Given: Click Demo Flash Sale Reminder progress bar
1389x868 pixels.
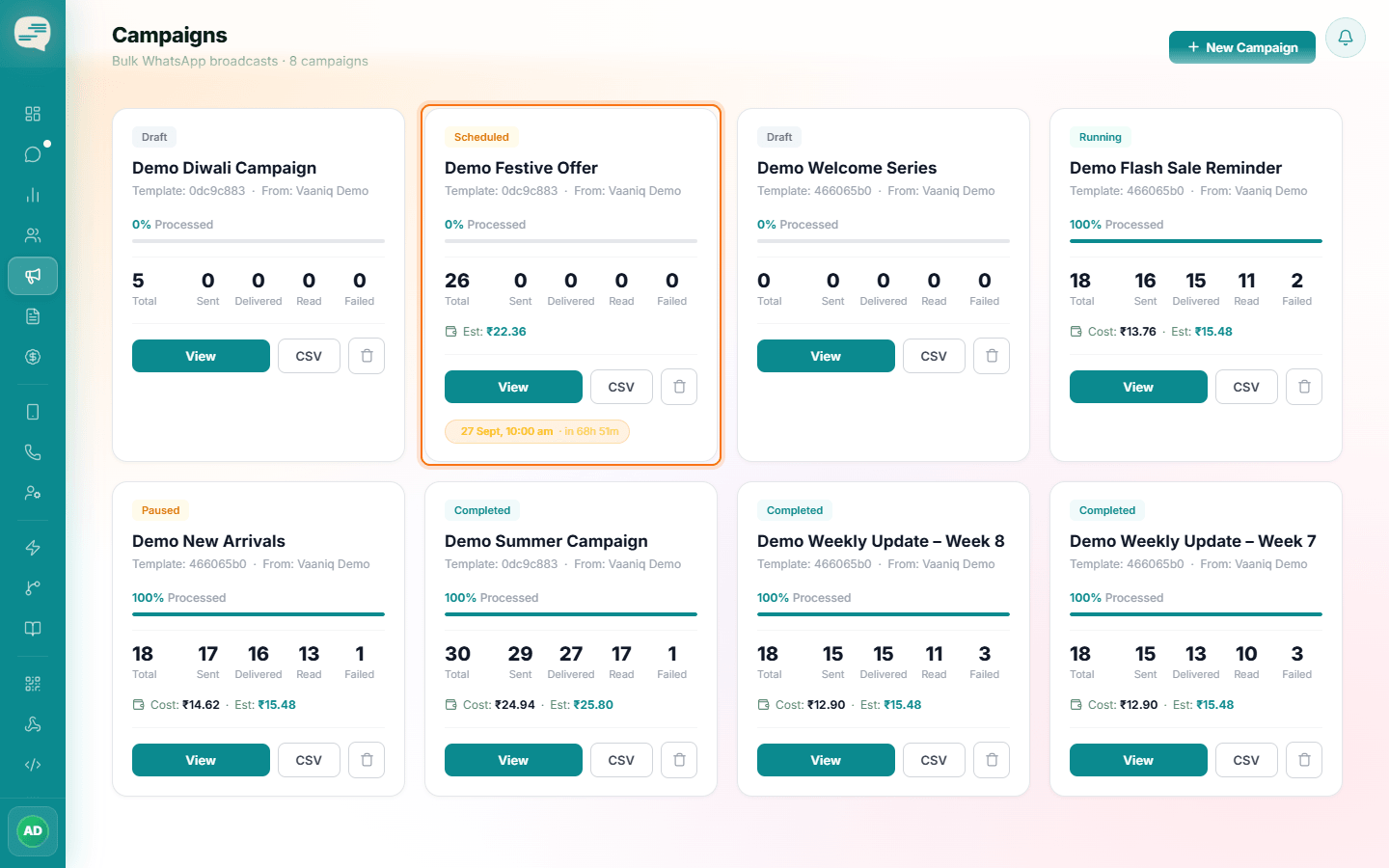Looking at the screenshot, I should pyautogui.click(x=1196, y=241).
